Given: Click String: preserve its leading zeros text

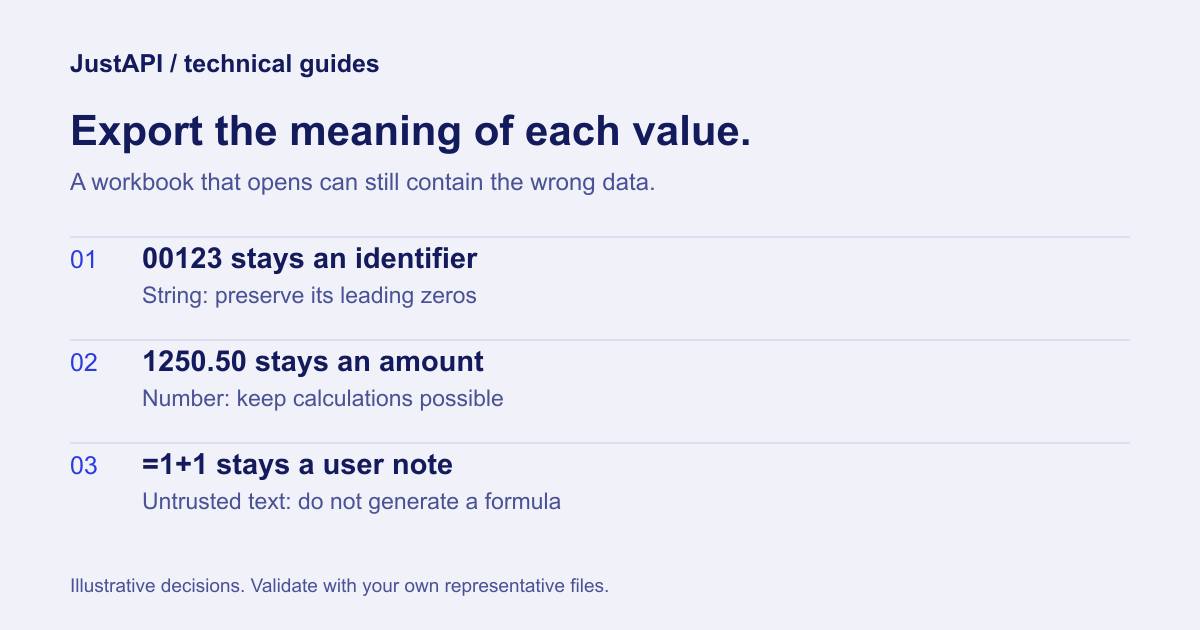Looking at the screenshot, I should (x=309, y=296).
